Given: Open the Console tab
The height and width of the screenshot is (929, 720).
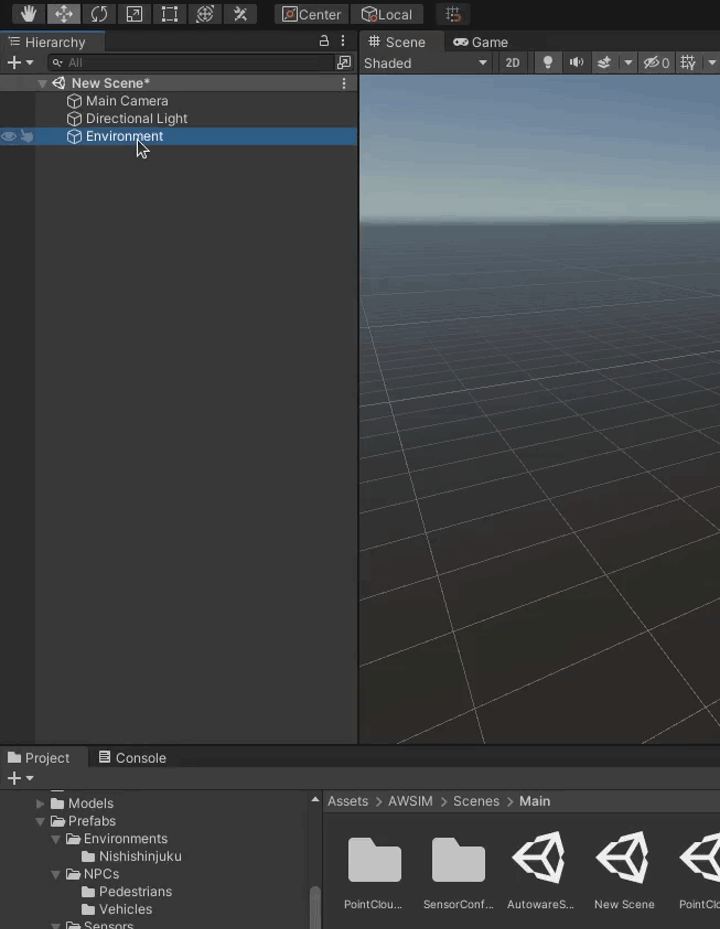Looking at the screenshot, I should tap(132, 758).
